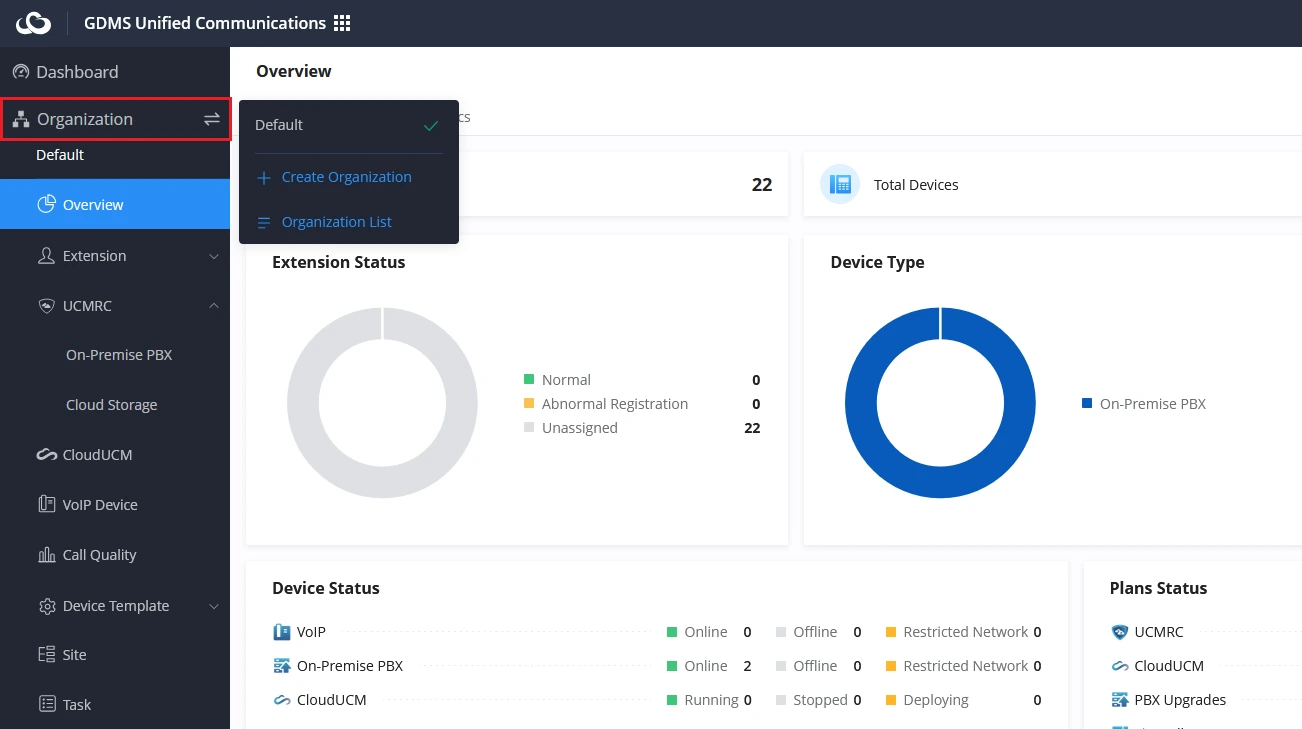
Task: Click On-Premise PBX icon in Device Status
Action: [x=281, y=666]
